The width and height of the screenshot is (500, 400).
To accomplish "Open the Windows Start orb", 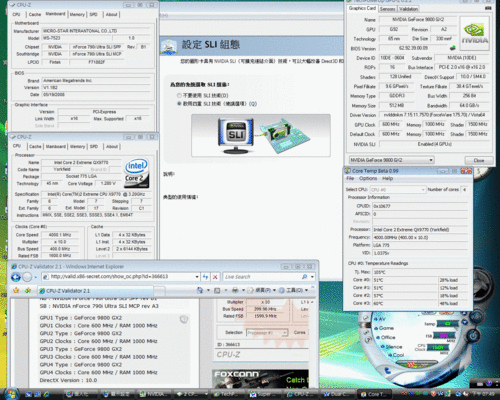I will coord(11,394).
